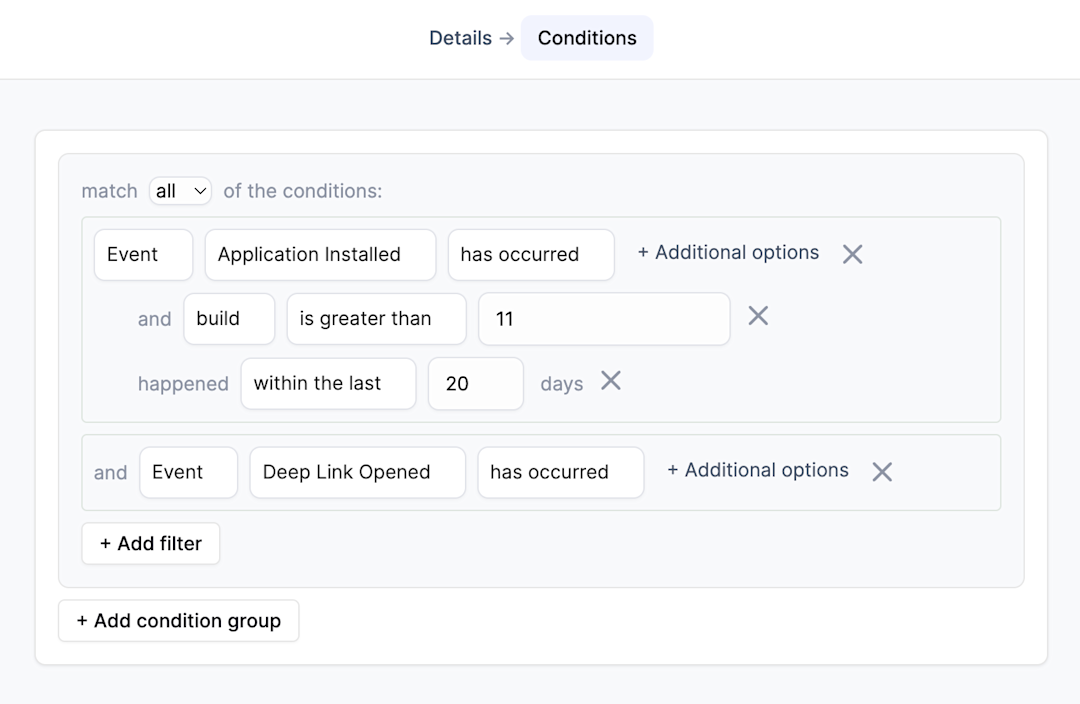Click the days input showing 20
Image resolution: width=1080 pixels, height=704 pixels.
(x=475, y=383)
